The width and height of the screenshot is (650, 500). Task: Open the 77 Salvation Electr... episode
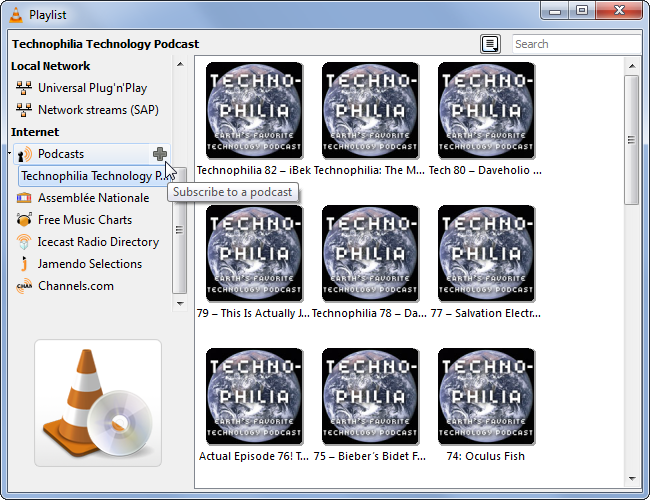486,253
